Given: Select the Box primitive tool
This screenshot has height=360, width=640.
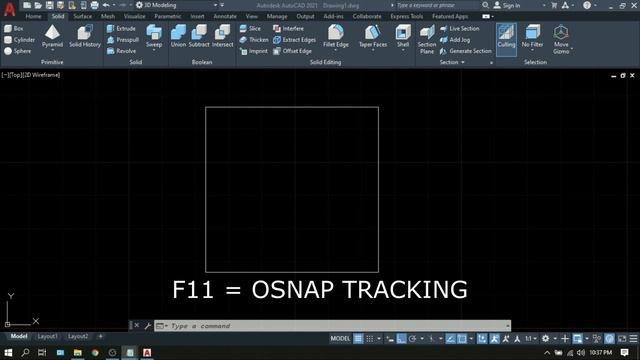Looking at the screenshot, I should click(x=14, y=29).
